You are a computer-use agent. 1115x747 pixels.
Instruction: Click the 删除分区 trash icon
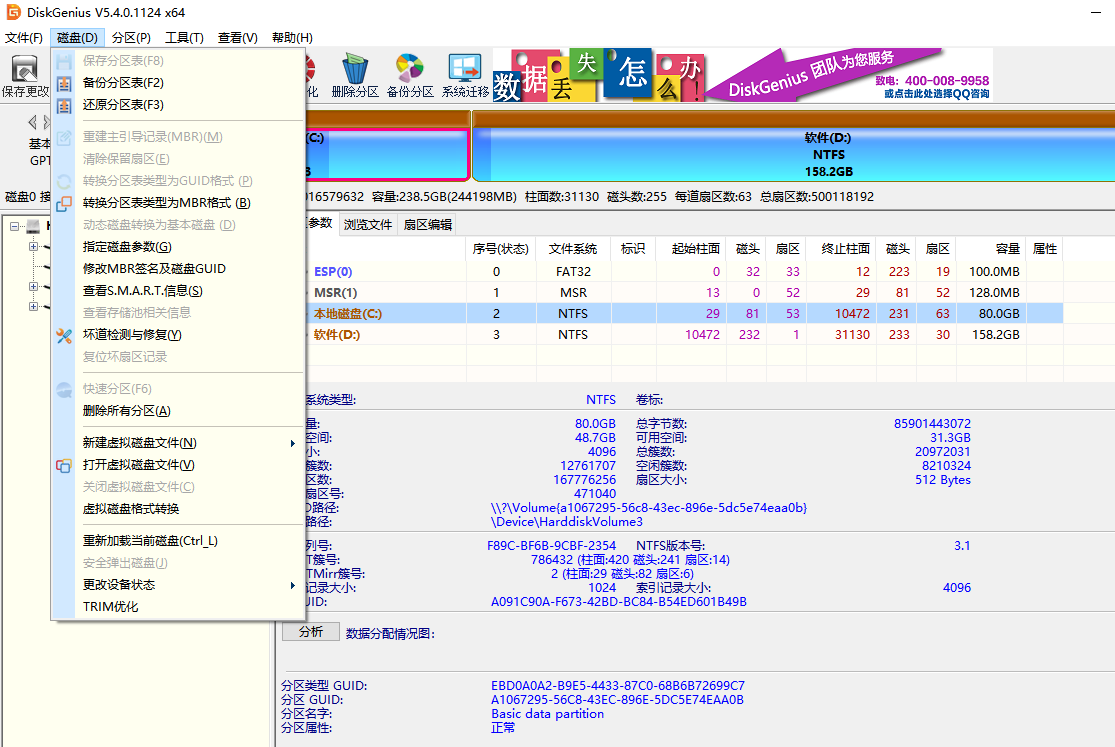(355, 70)
